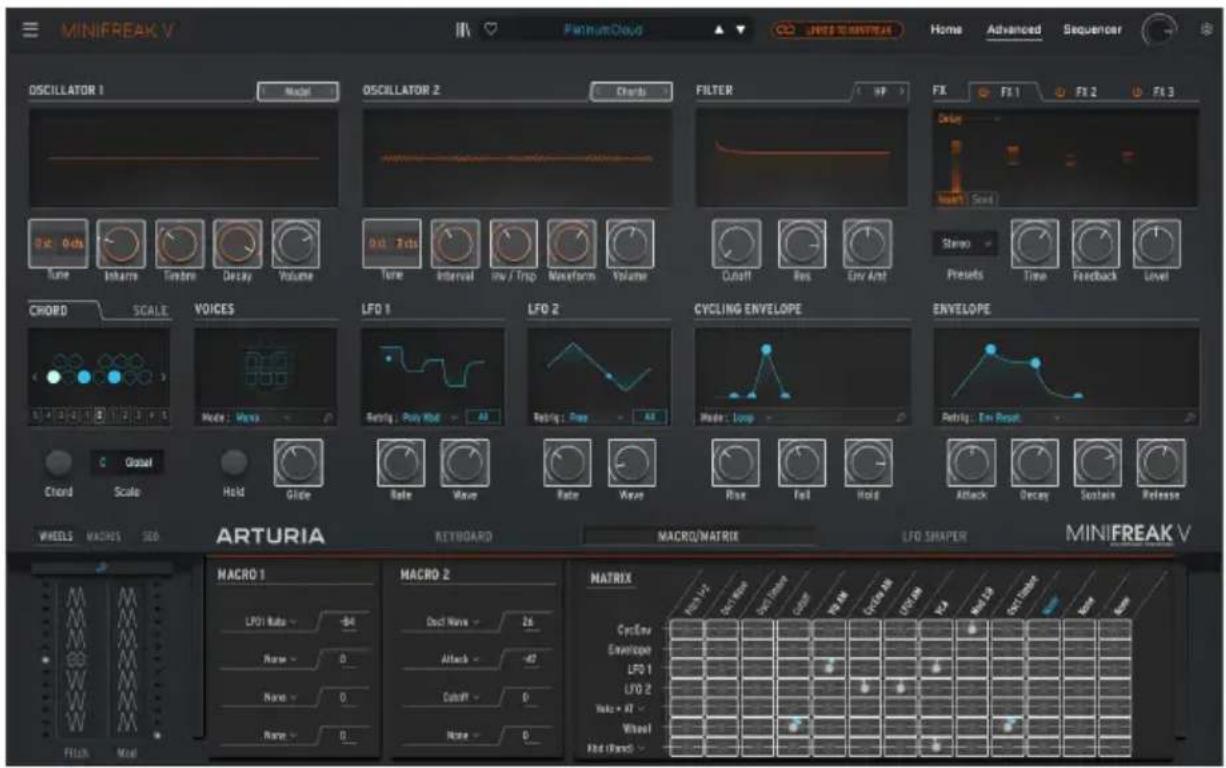Click magnifier icon in Voices panel
Screen dimensions: 1226x768
328,417
